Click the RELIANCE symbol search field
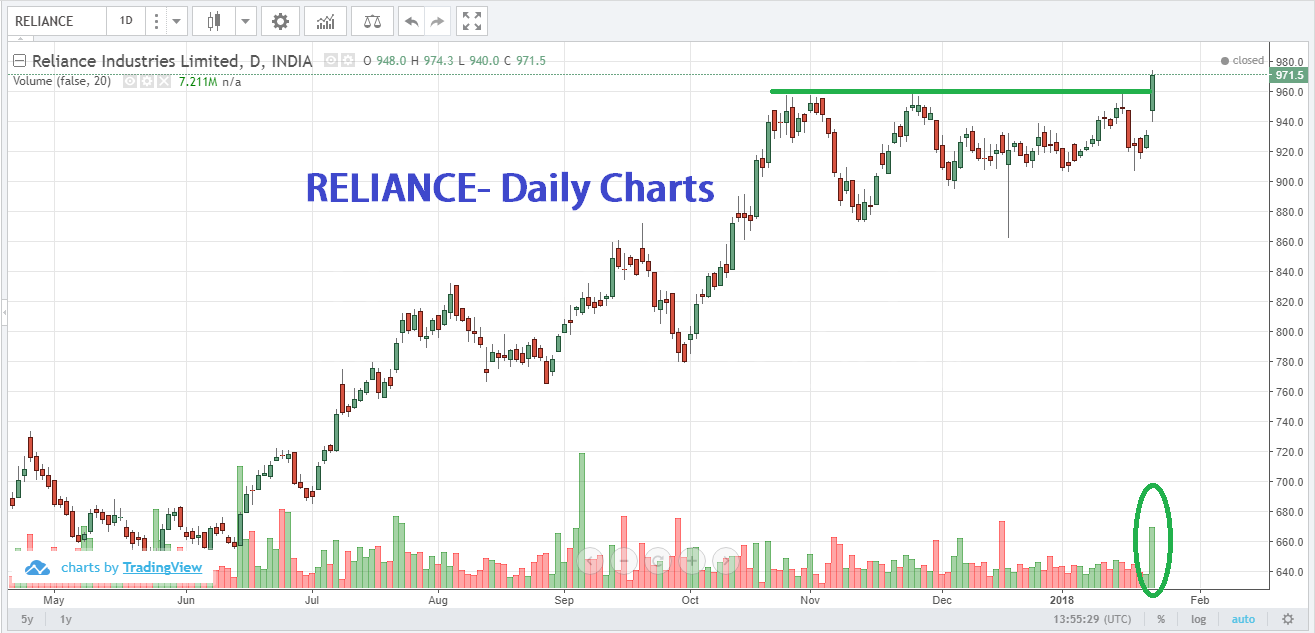 (x=57, y=20)
